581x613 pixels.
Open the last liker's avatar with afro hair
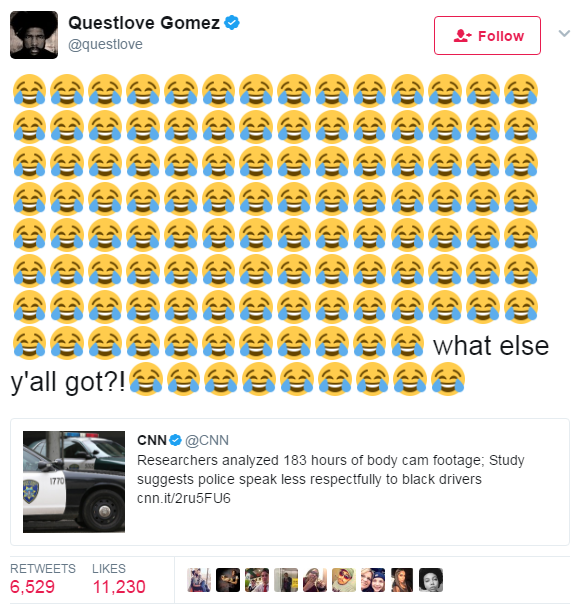431,580
